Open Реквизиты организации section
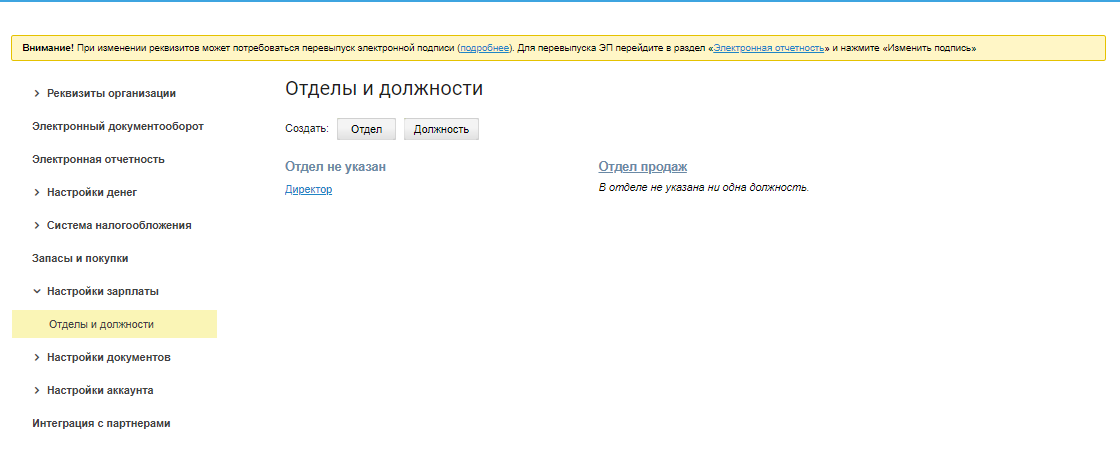Viewport: 1120px width, 452px height. tap(111, 94)
